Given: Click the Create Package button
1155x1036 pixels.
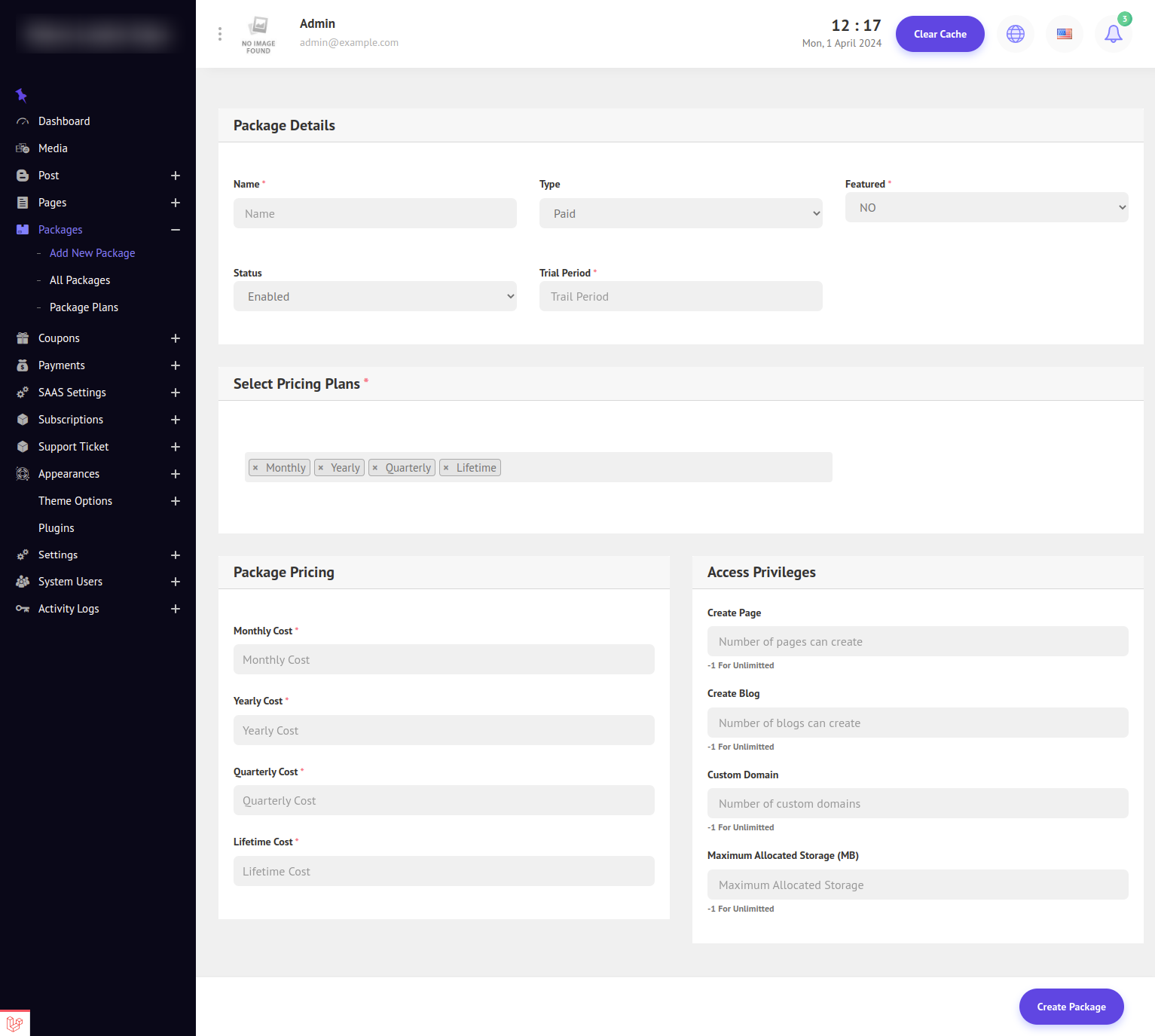Looking at the screenshot, I should (x=1071, y=1007).
